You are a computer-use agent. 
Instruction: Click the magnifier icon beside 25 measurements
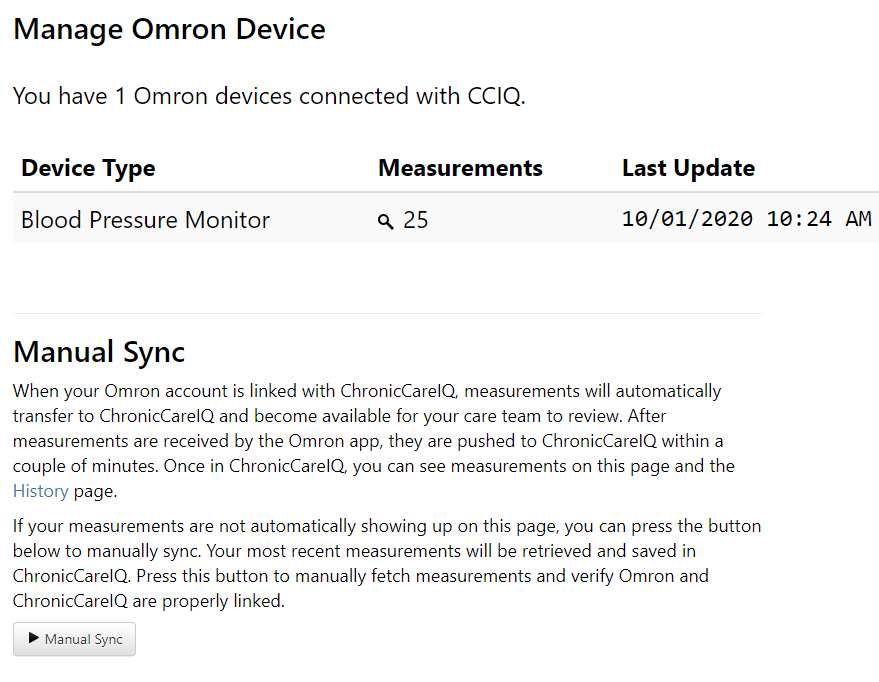385,221
